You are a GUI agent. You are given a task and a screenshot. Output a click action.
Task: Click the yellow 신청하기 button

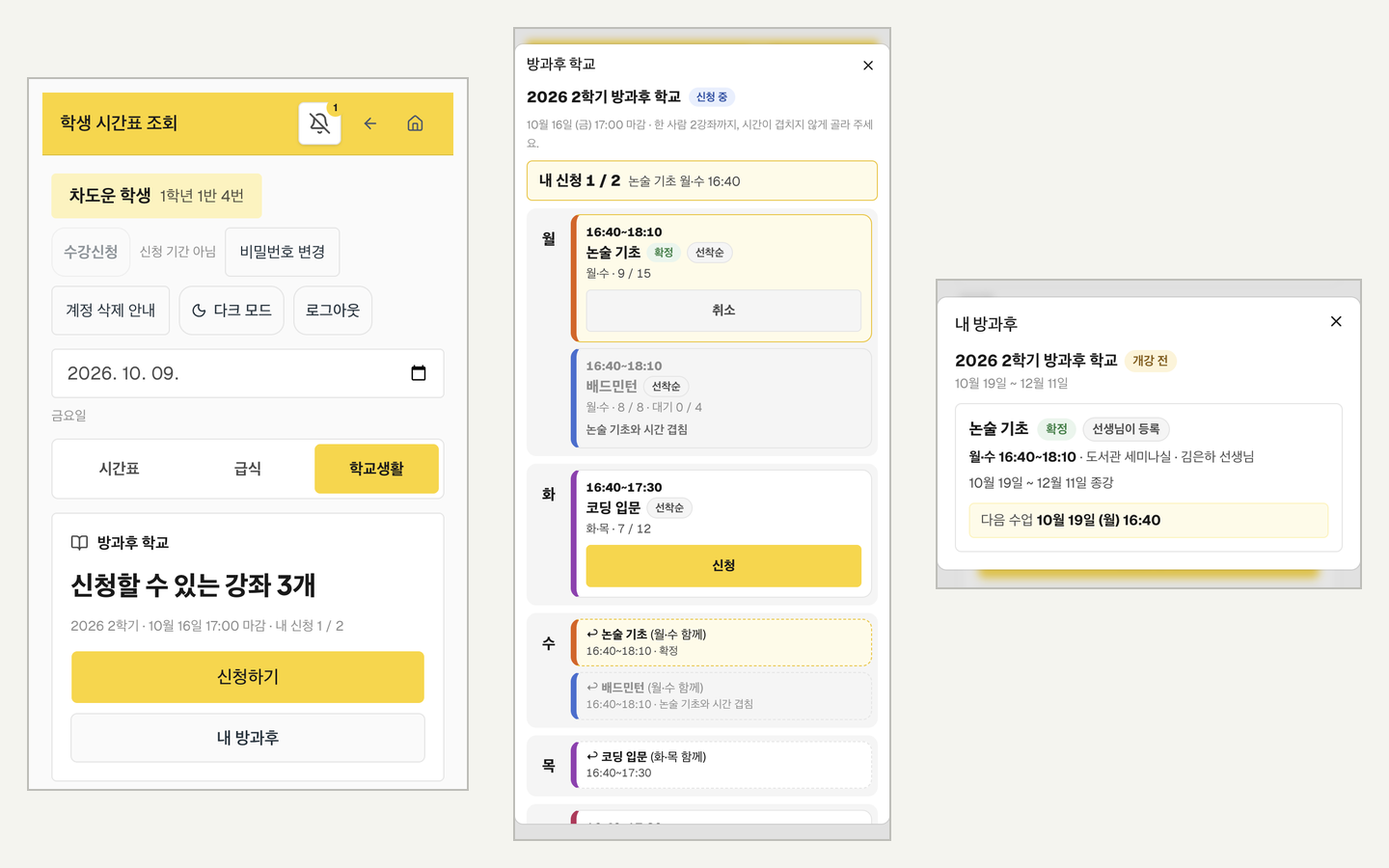pos(248,677)
